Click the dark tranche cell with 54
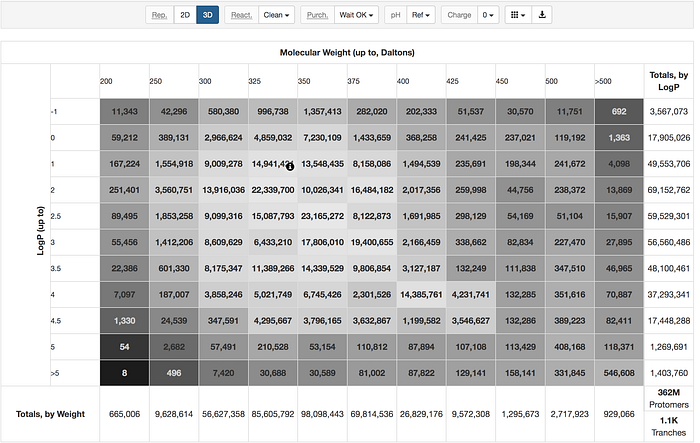The image size is (700, 443). point(124,347)
